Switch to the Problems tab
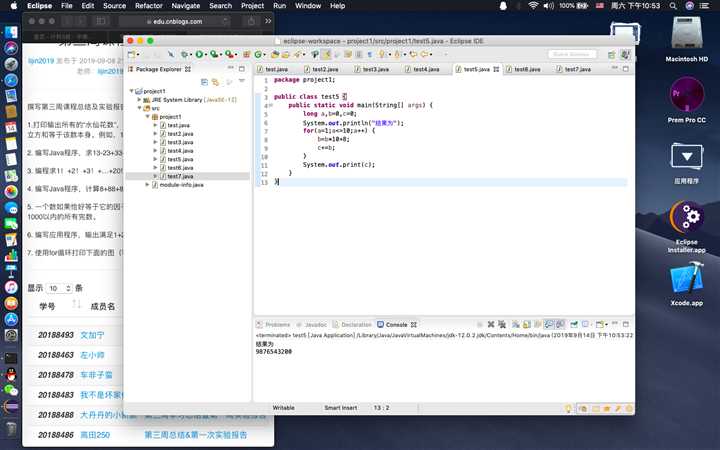The image size is (720, 450). (274, 325)
